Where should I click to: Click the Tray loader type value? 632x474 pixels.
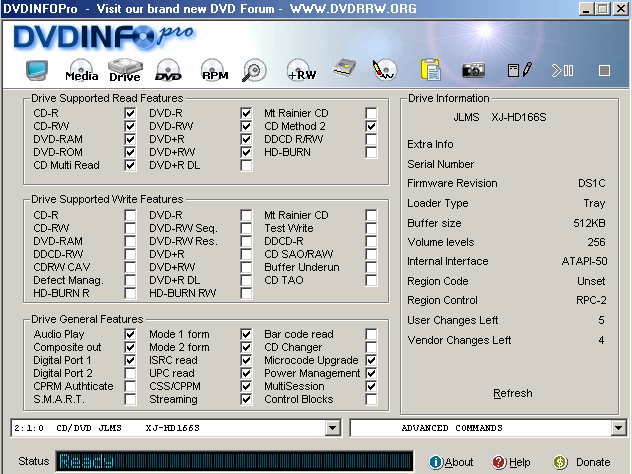[x=595, y=204]
